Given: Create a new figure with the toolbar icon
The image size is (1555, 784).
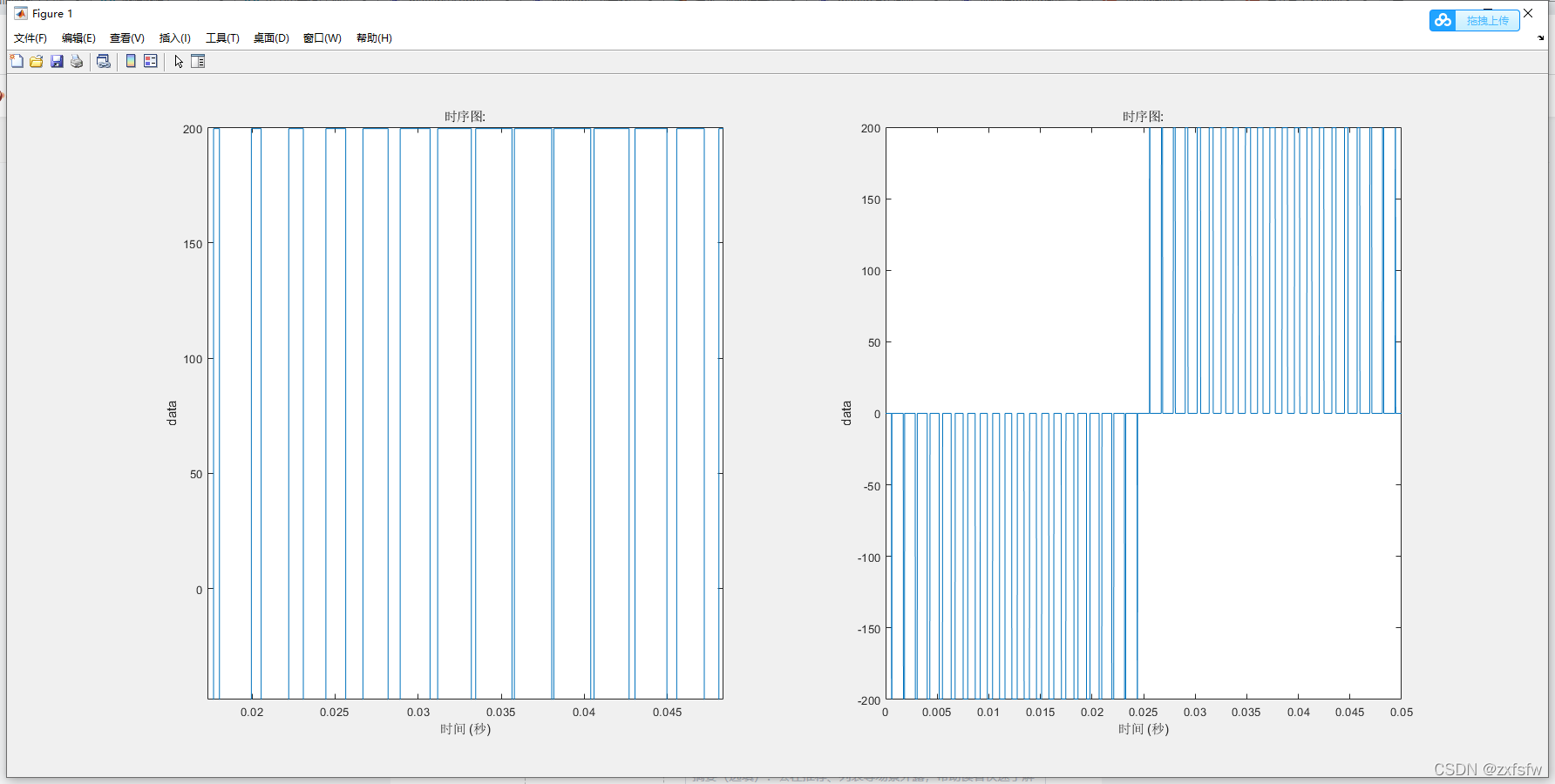Looking at the screenshot, I should (x=17, y=61).
